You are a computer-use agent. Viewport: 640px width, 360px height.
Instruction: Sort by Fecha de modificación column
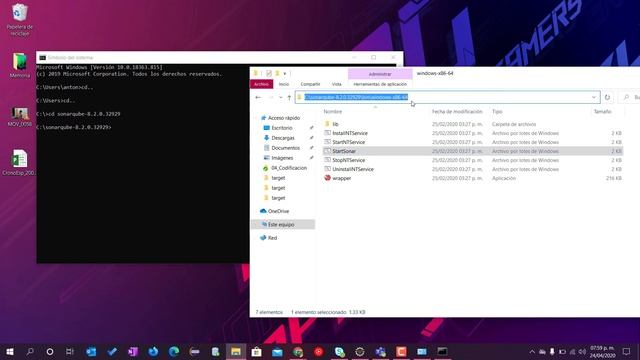[457, 111]
